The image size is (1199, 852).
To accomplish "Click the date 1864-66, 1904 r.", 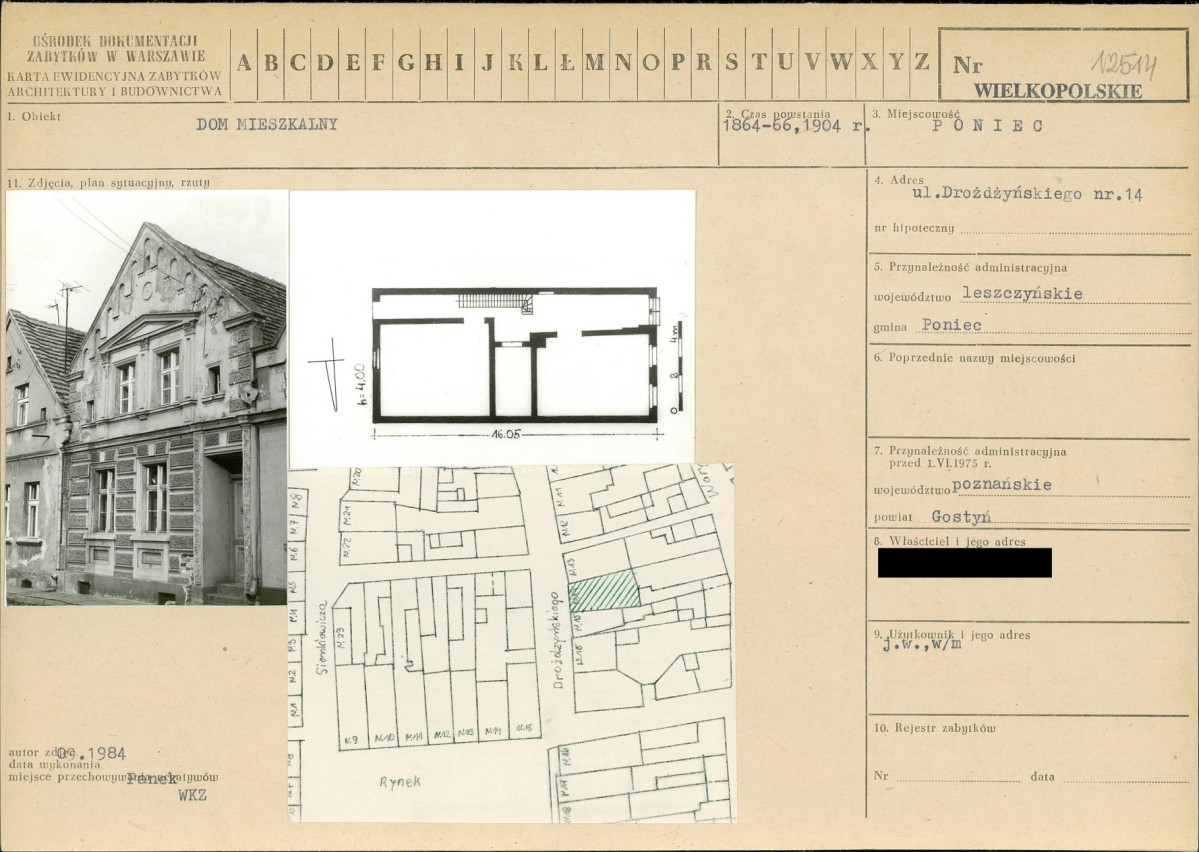I will point(793,125).
